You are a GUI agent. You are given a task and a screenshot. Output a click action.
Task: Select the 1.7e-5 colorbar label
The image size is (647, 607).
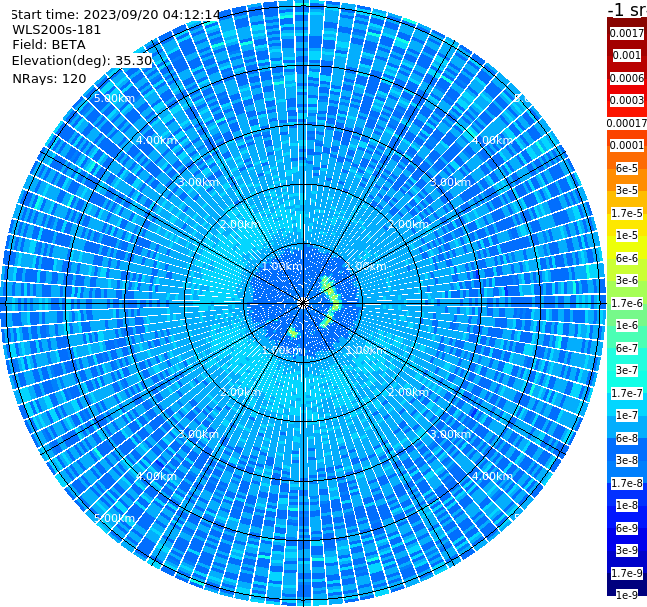coord(627,213)
